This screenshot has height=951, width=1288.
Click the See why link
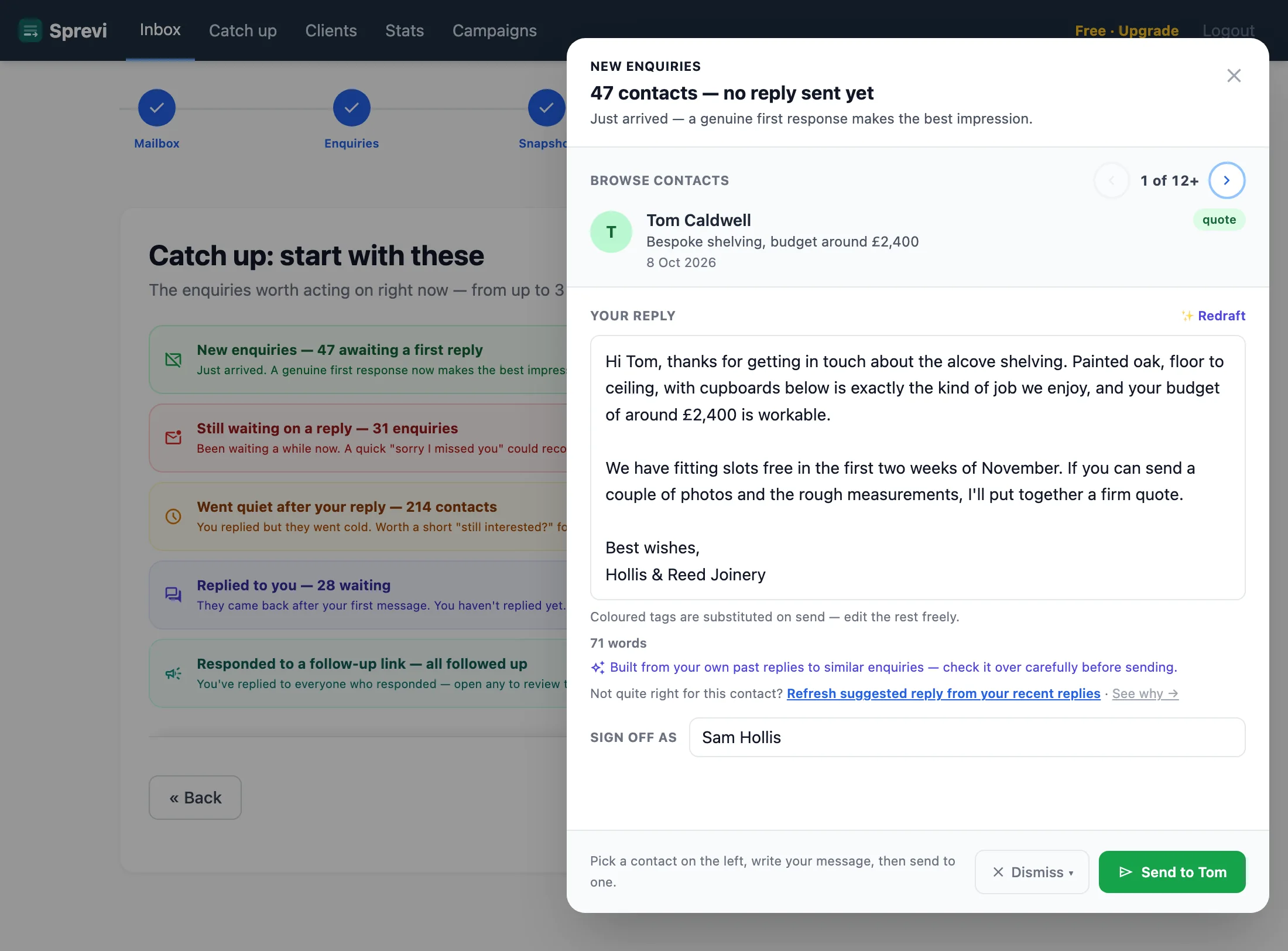click(x=1145, y=693)
